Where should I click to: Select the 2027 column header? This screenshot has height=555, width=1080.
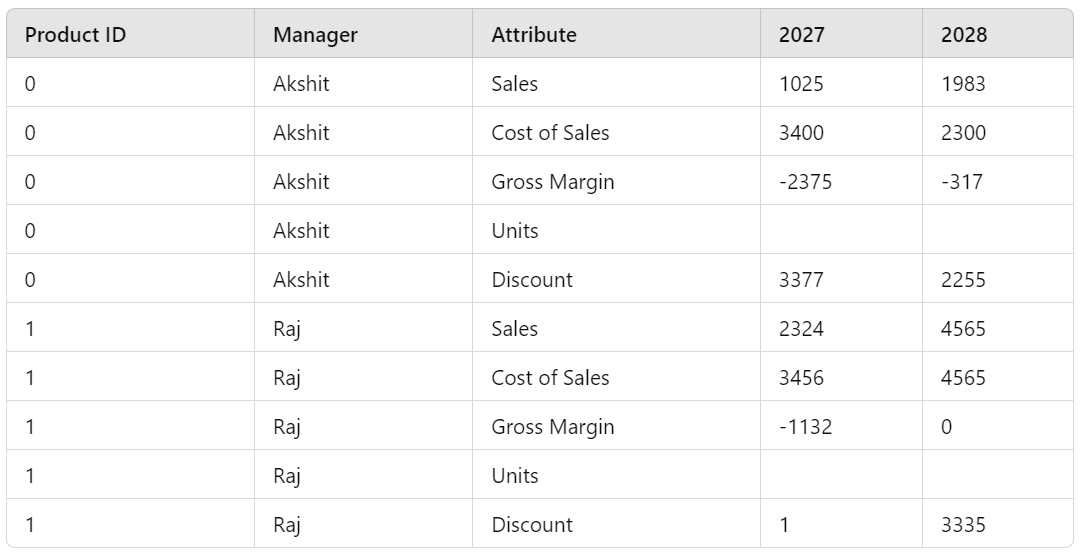click(x=802, y=35)
